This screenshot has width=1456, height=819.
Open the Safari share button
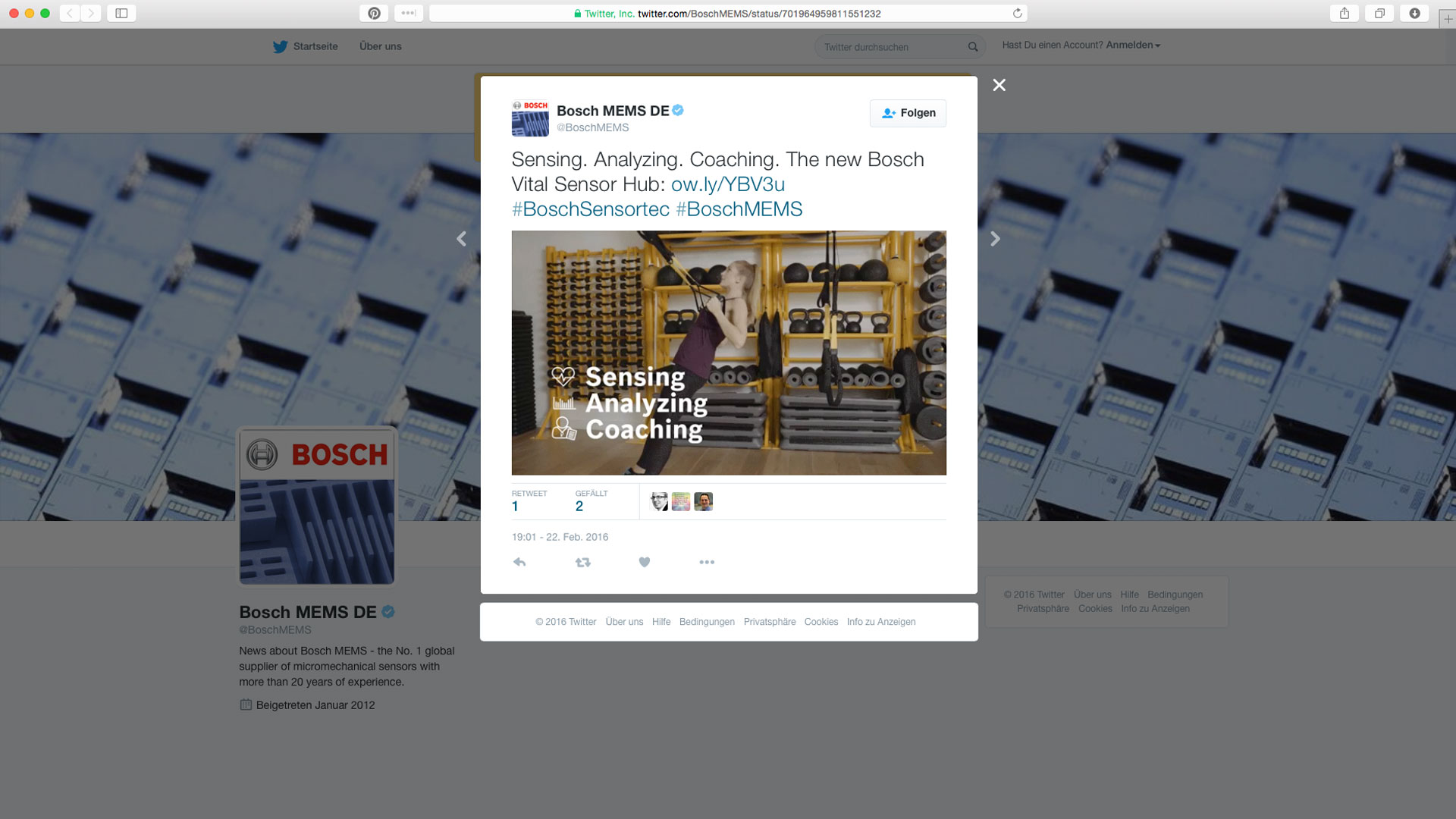coord(1345,13)
